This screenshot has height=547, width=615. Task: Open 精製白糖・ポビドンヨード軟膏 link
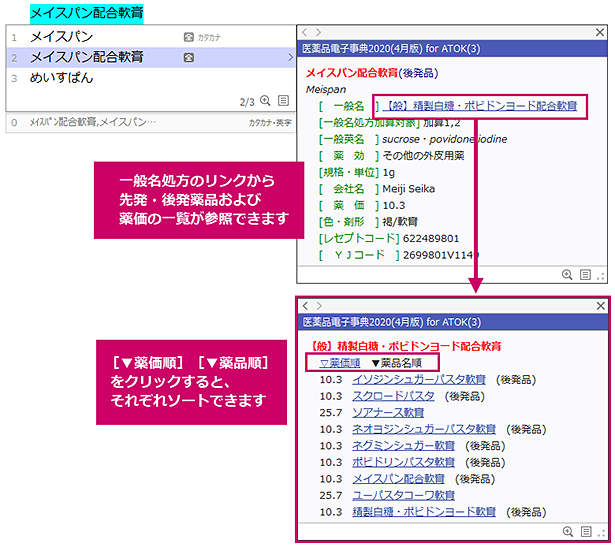(x=424, y=512)
